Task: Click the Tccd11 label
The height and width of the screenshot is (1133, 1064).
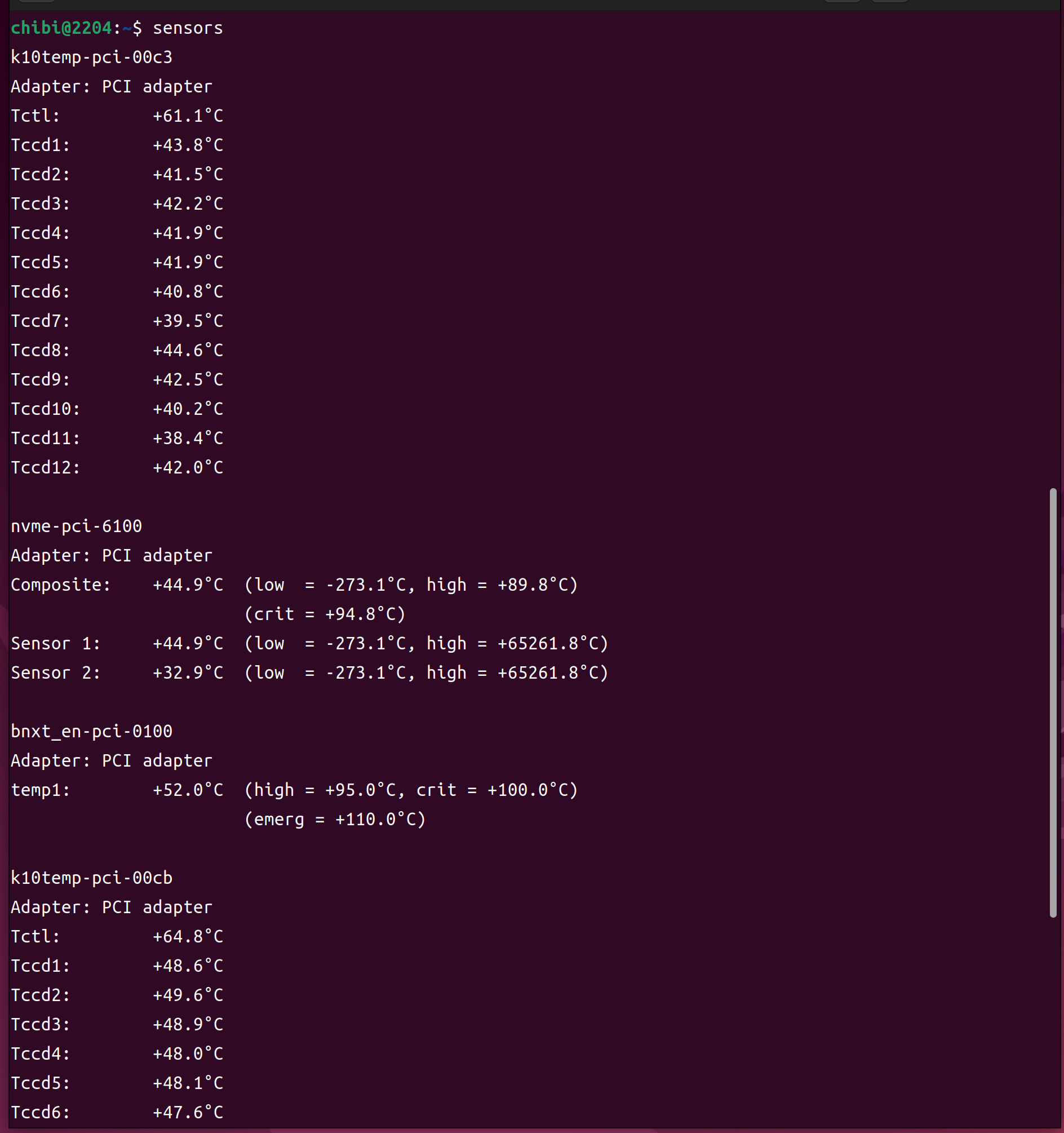Action: [45, 439]
